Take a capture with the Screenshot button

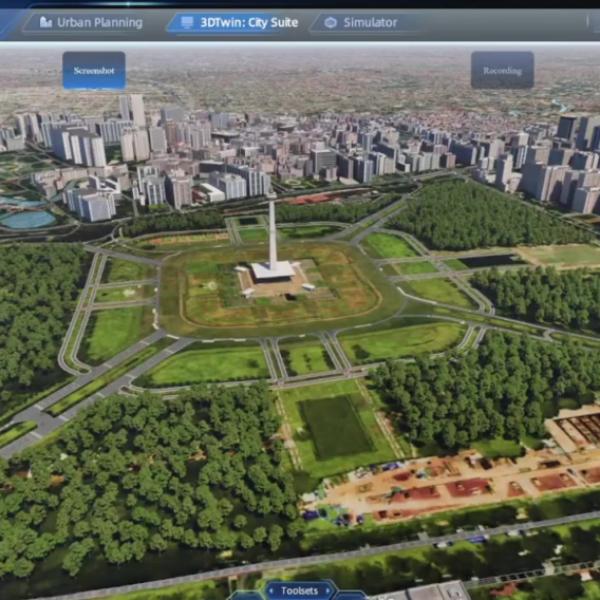click(x=94, y=70)
